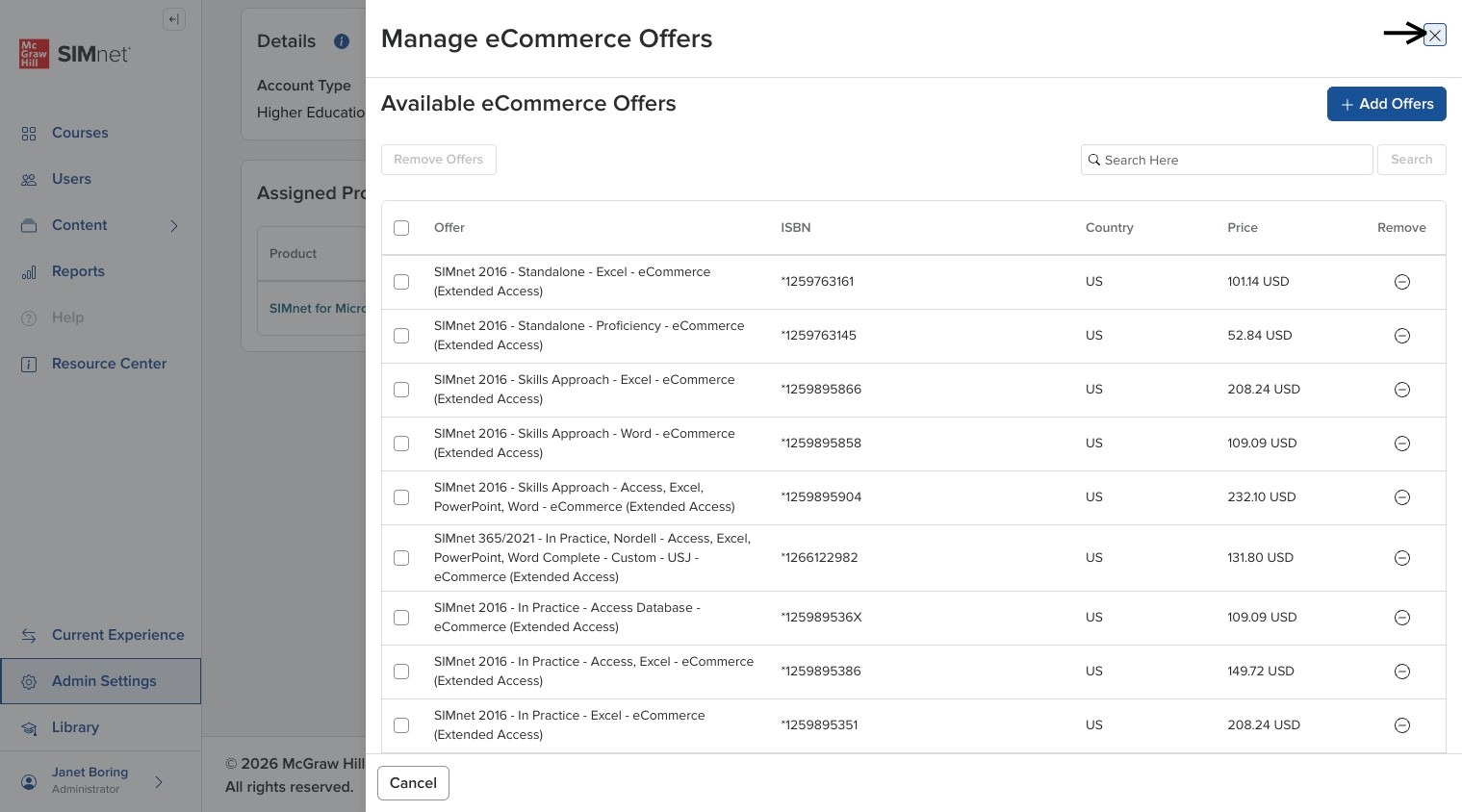Click the Details info icon
Viewport: 1462px width, 812px height.
(341, 41)
